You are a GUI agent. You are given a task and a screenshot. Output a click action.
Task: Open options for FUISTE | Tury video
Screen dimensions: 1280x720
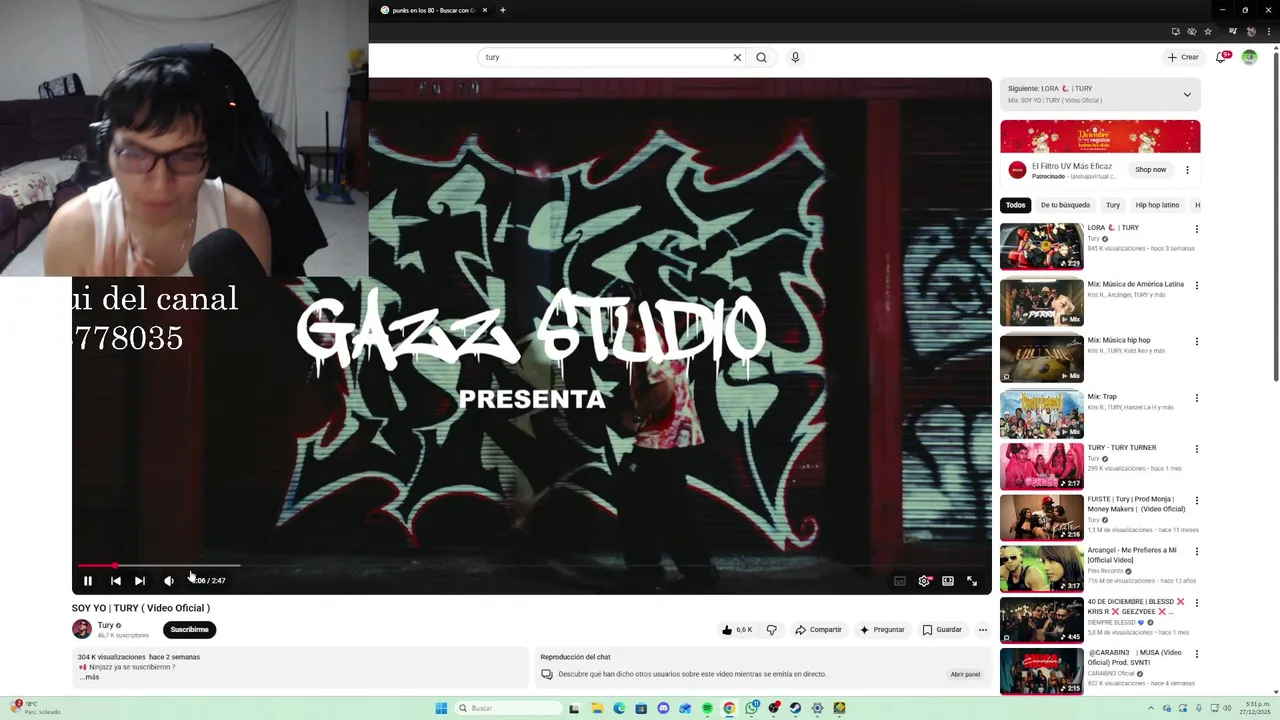click(x=1196, y=500)
